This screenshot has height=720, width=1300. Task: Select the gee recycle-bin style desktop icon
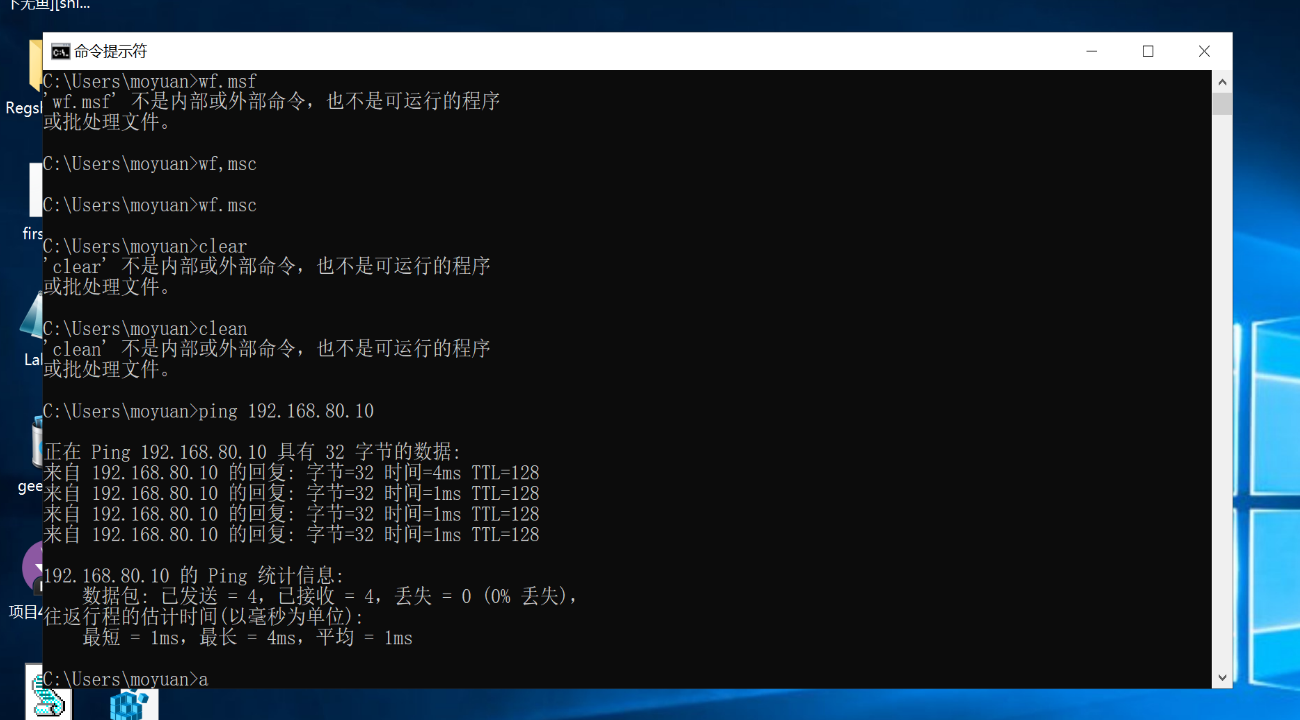(32, 455)
